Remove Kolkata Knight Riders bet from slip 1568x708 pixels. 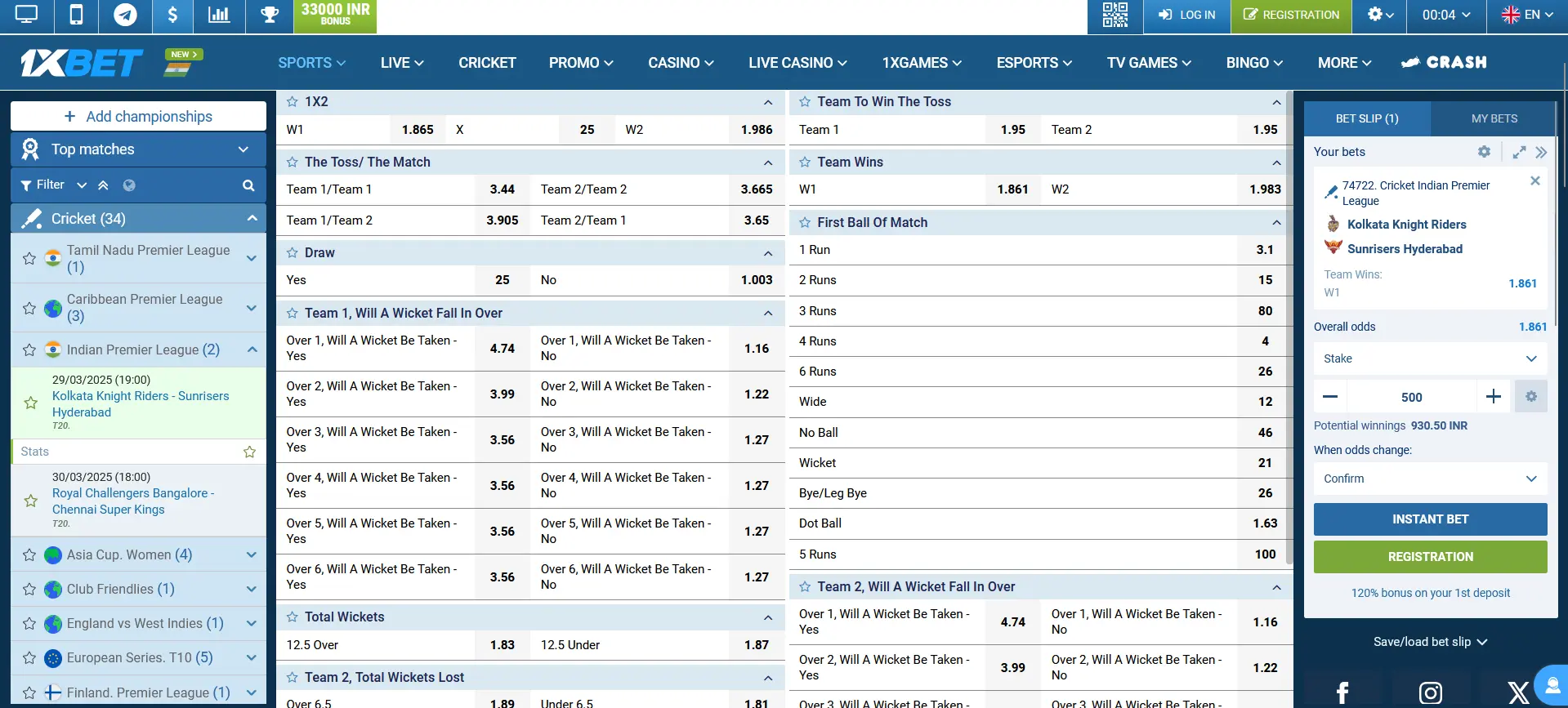(x=1535, y=181)
